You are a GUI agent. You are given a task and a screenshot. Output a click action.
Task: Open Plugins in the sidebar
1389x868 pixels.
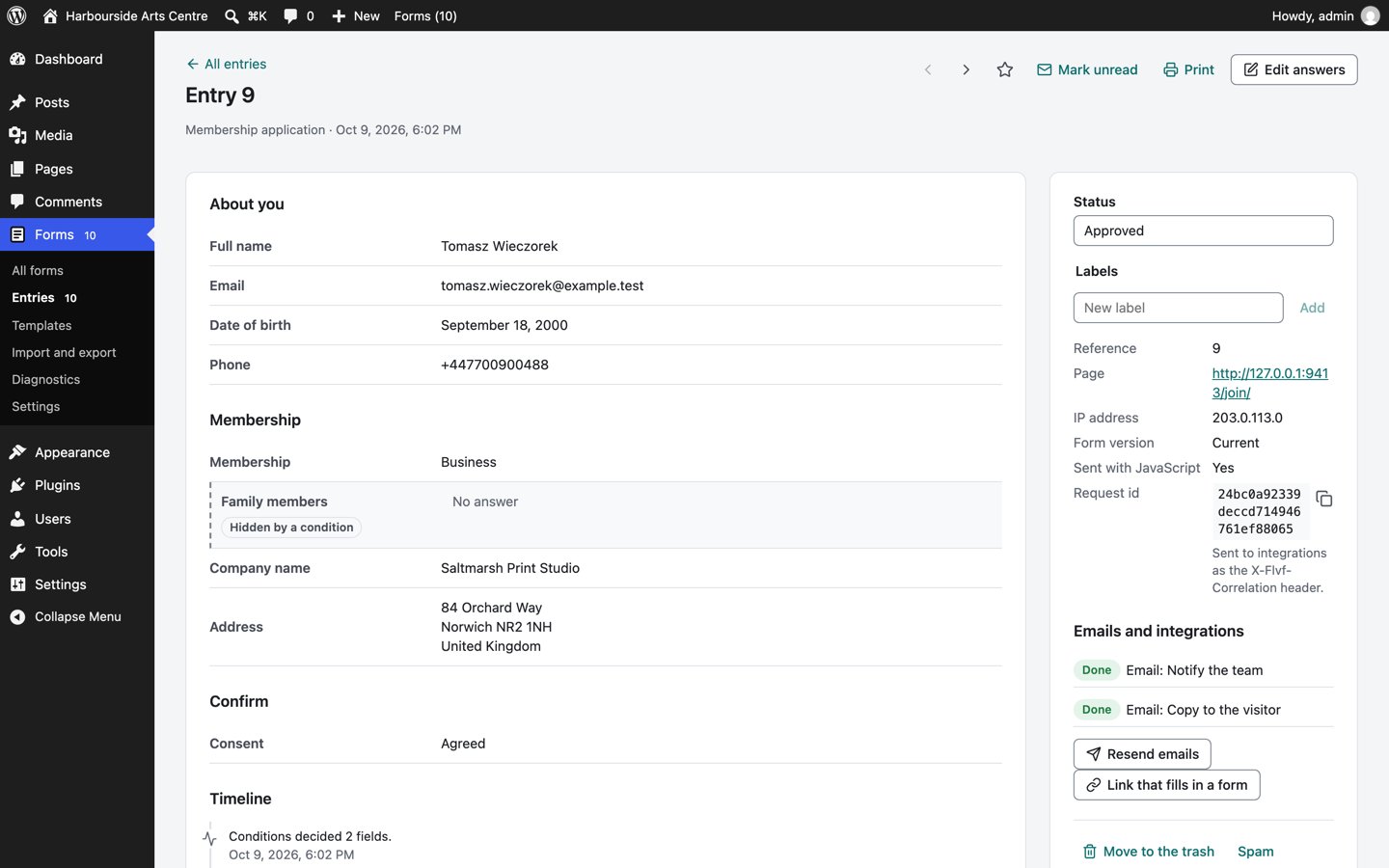point(77,485)
